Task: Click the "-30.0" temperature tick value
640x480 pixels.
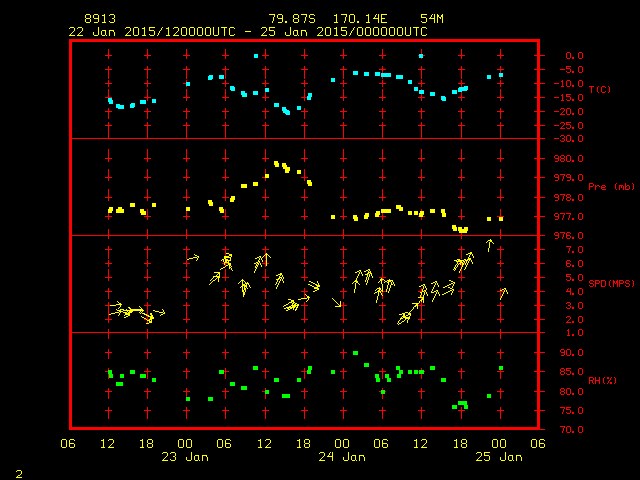Action: tap(569, 139)
